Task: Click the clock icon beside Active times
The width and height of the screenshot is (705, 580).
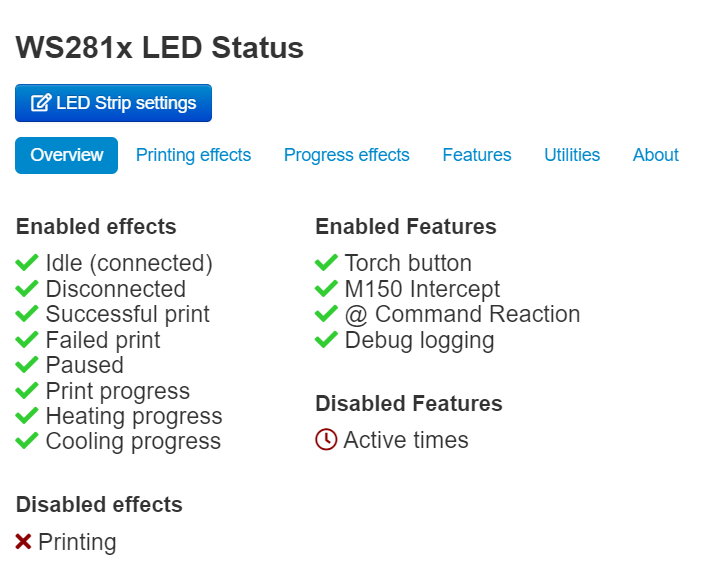Action: [326, 440]
